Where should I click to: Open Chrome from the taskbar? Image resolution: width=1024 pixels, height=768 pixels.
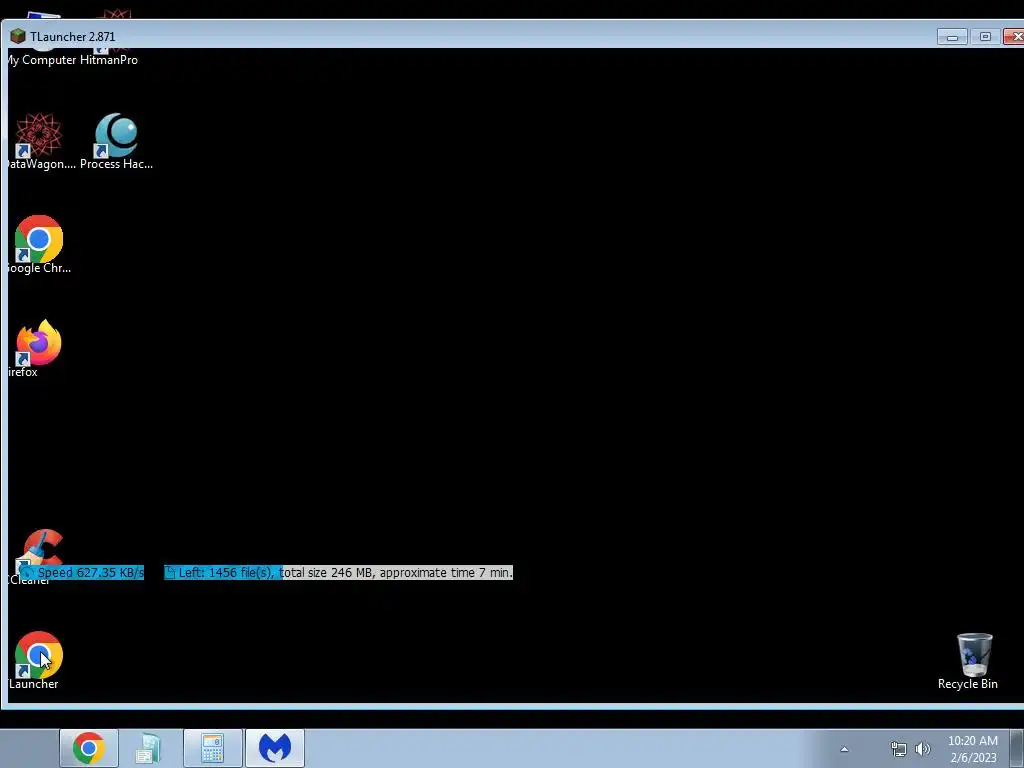[x=89, y=748]
